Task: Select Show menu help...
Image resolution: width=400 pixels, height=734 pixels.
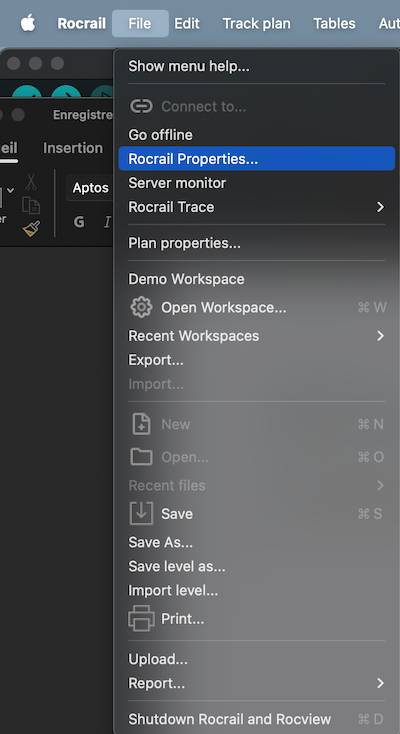Action: coord(257,66)
